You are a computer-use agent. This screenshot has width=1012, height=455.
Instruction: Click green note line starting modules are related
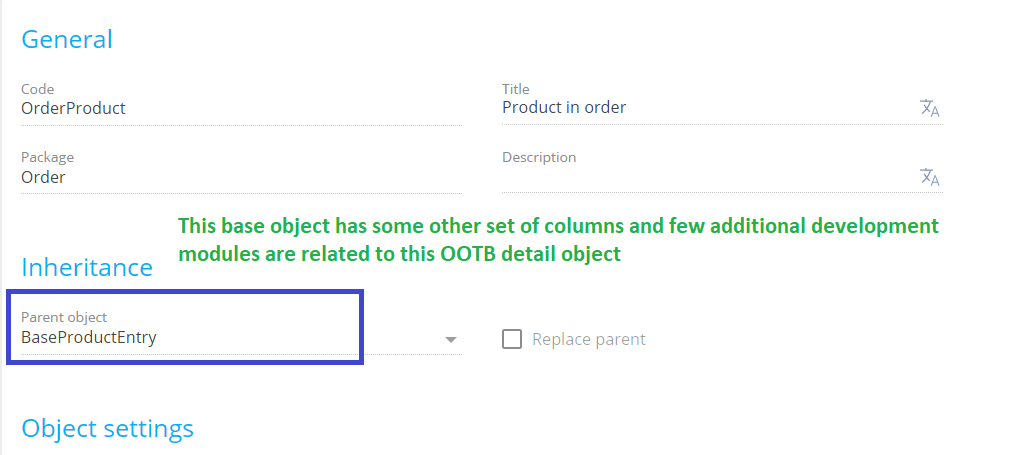click(x=400, y=254)
